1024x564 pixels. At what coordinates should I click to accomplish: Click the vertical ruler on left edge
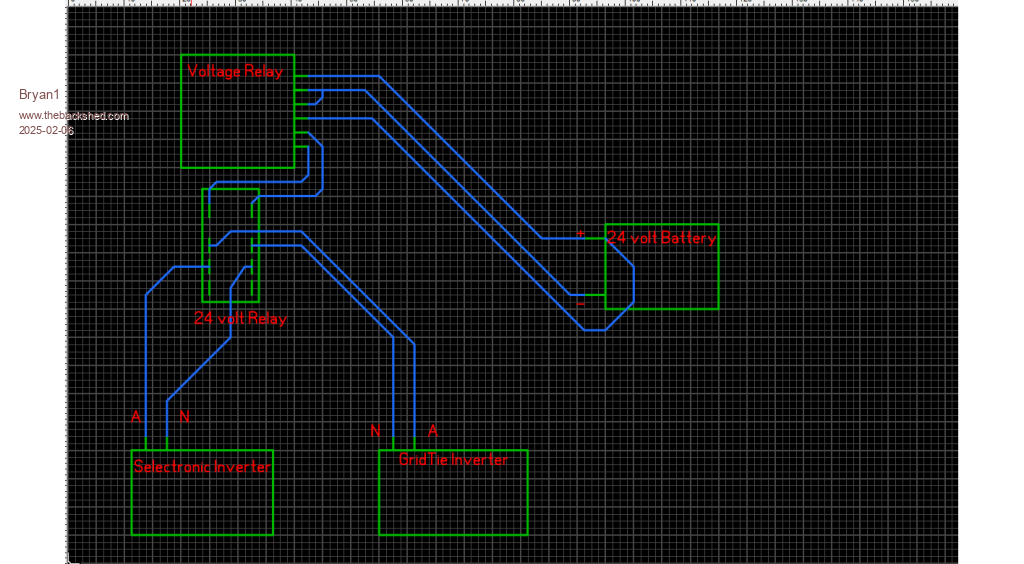click(x=65, y=300)
